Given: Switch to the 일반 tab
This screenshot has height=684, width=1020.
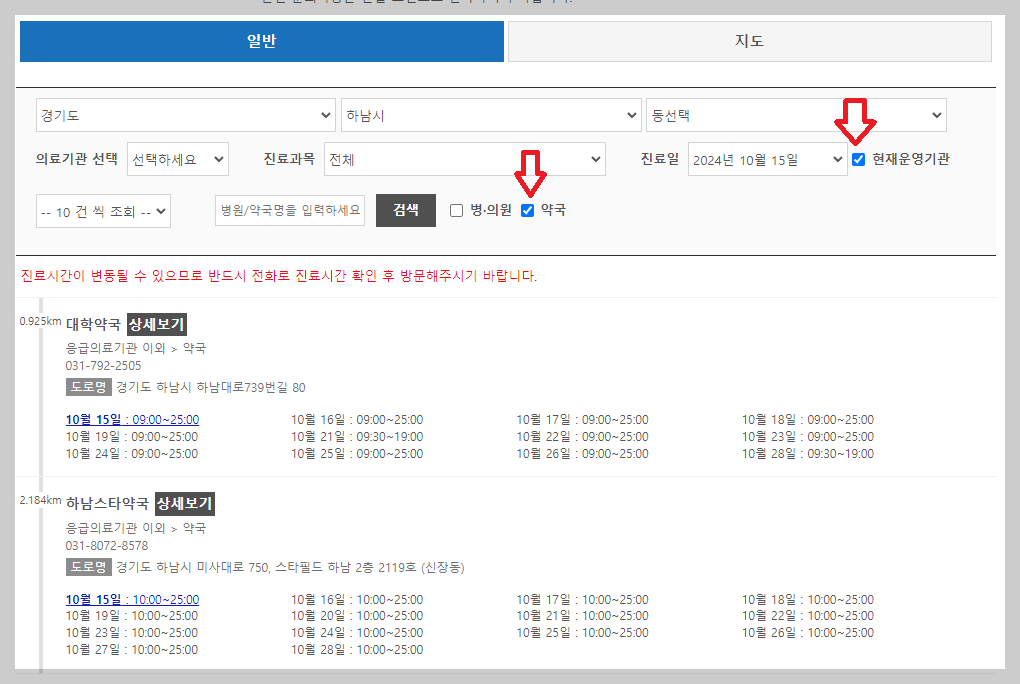Looking at the screenshot, I should point(262,41).
